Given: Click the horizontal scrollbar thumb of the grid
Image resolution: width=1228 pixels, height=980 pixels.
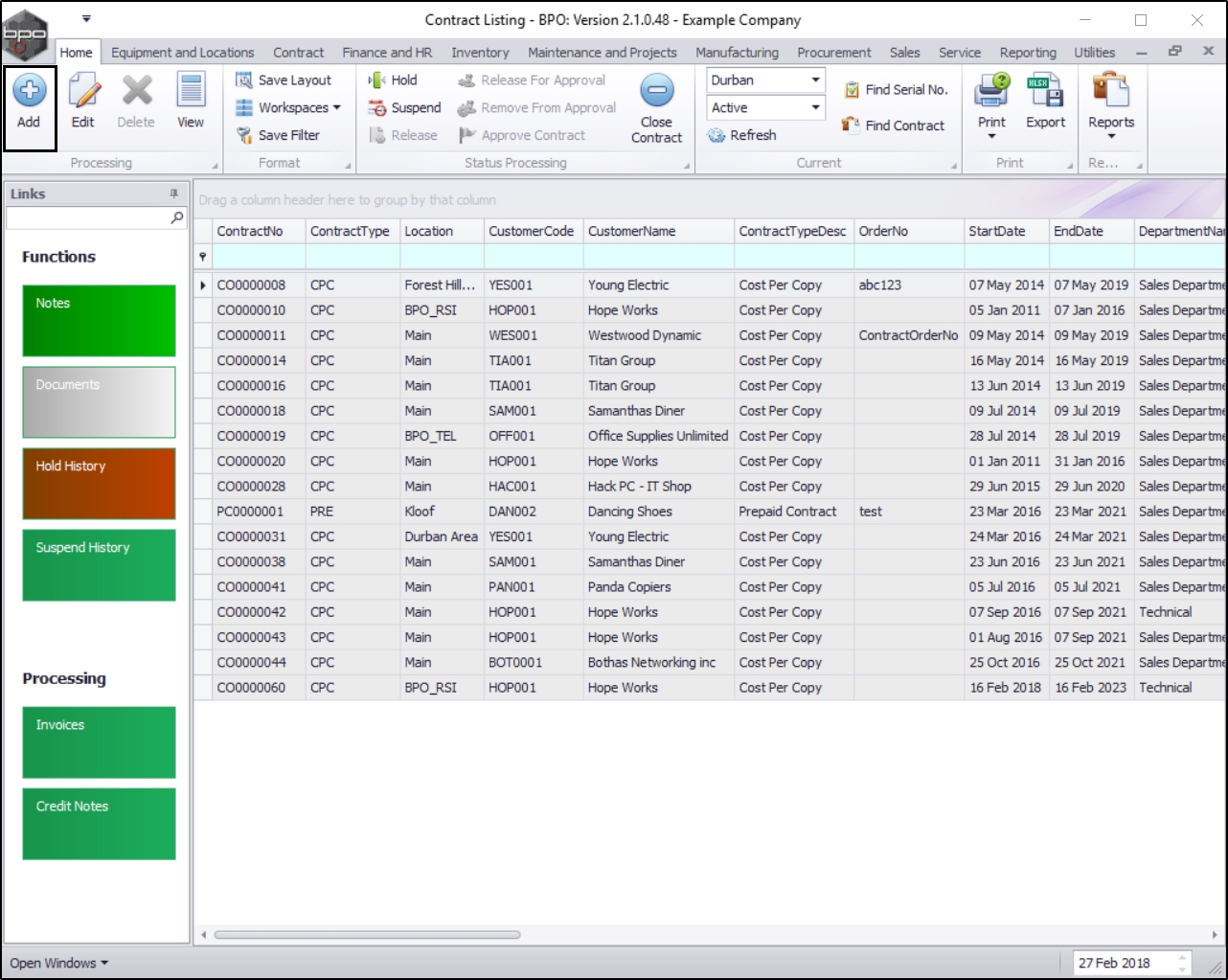Looking at the screenshot, I should pos(368,934).
